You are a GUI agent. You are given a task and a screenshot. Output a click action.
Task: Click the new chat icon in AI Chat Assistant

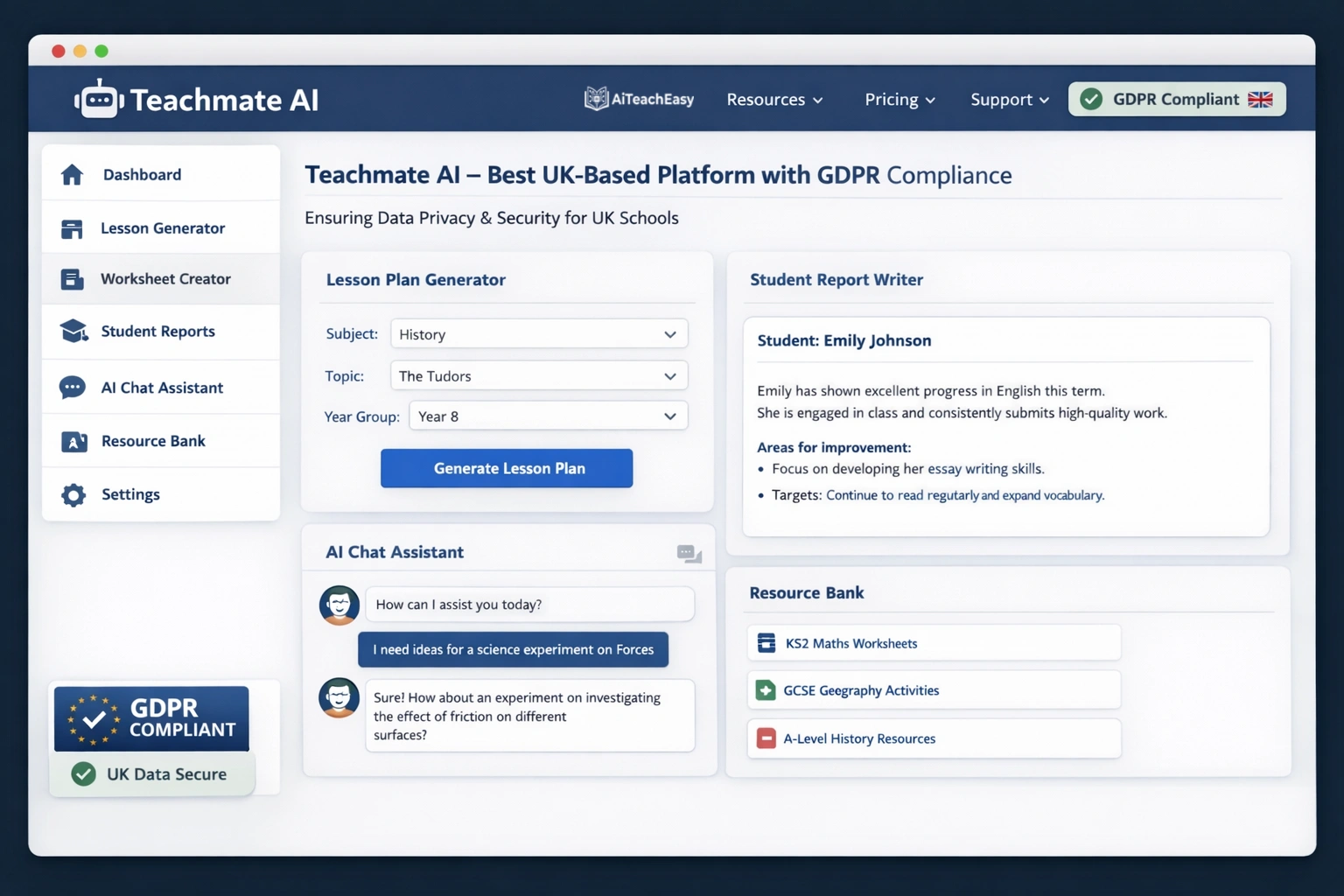(689, 553)
